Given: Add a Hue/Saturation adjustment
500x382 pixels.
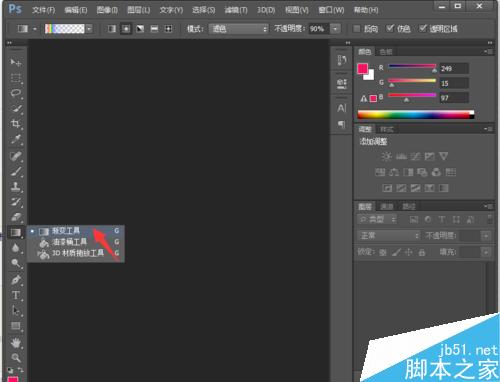Looking at the screenshot, I should 380,172.
